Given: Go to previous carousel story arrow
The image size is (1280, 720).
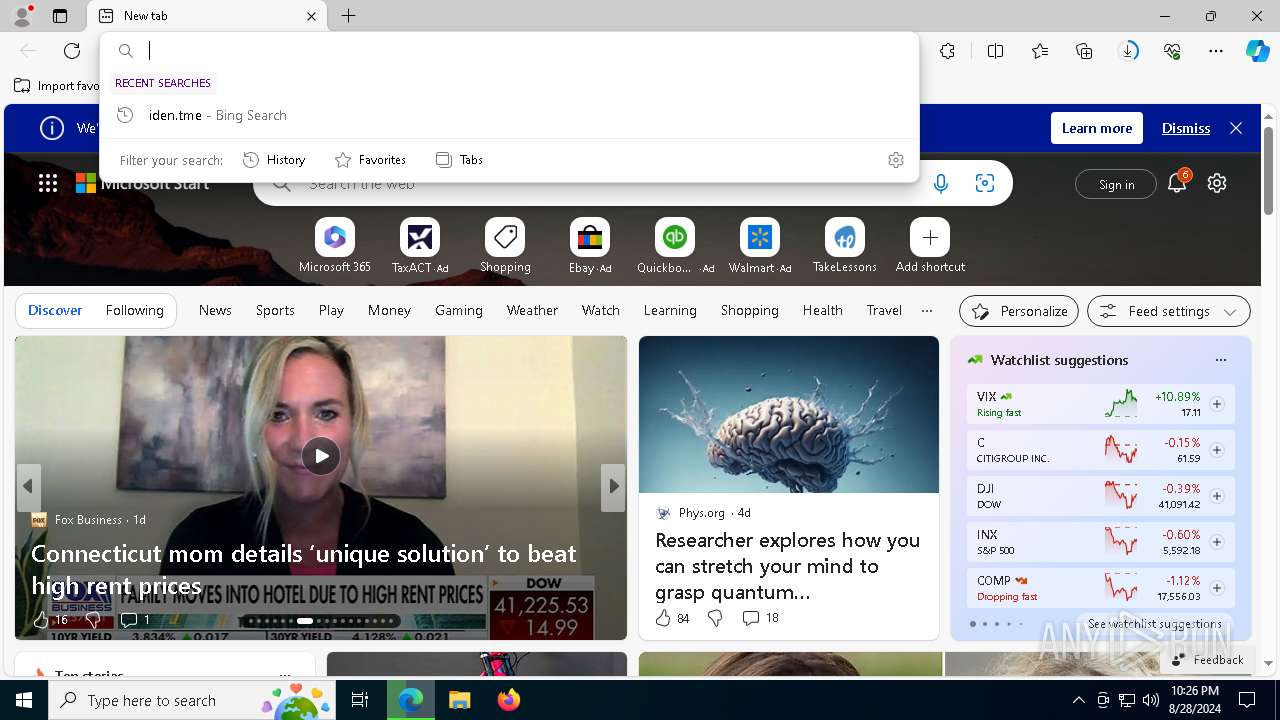Looking at the screenshot, I should [x=28, y=487].
